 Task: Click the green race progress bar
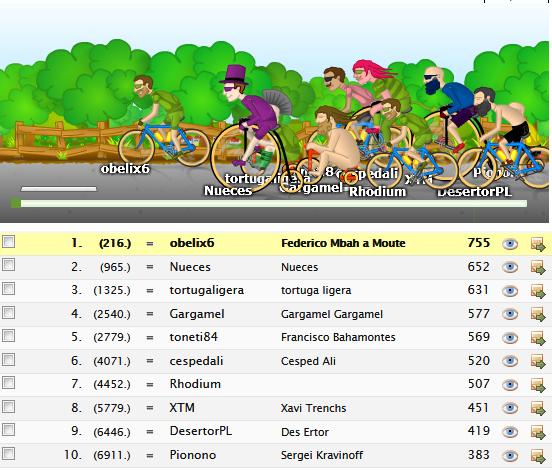pyautogui.click(x=269, y=203)
